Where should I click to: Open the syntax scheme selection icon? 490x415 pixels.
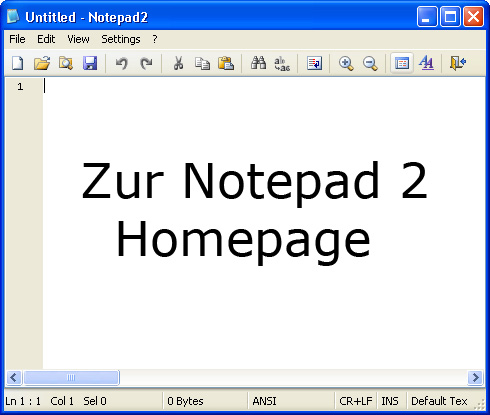[x=402, y=63]
